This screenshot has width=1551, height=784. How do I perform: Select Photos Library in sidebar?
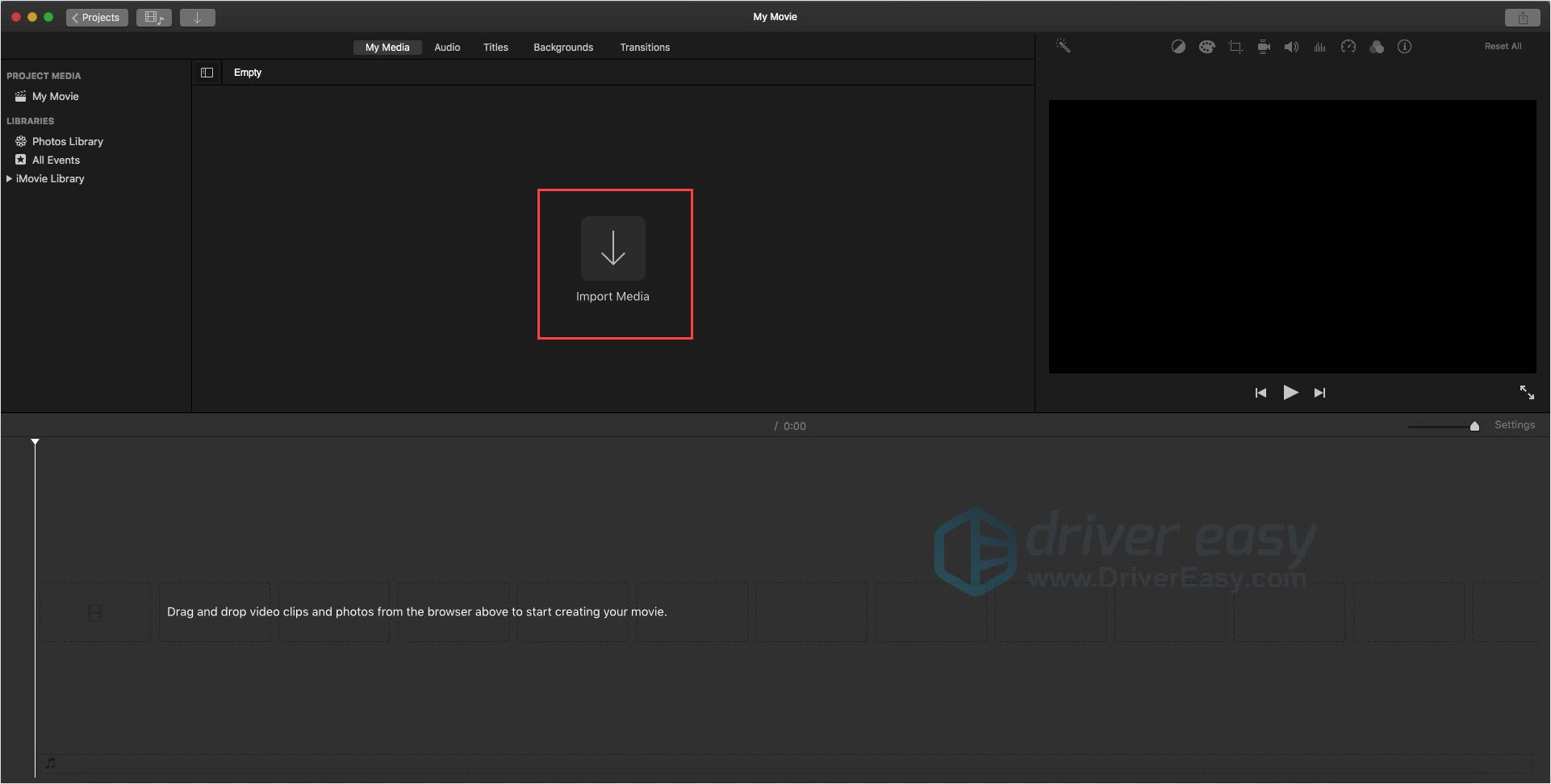coord(67,141)
